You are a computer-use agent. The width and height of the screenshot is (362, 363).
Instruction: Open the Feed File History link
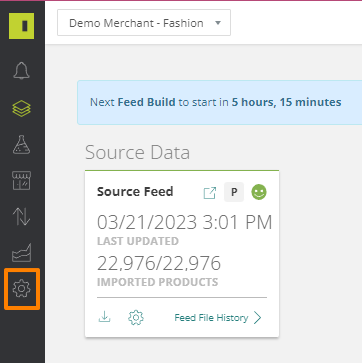pos(211,318)
